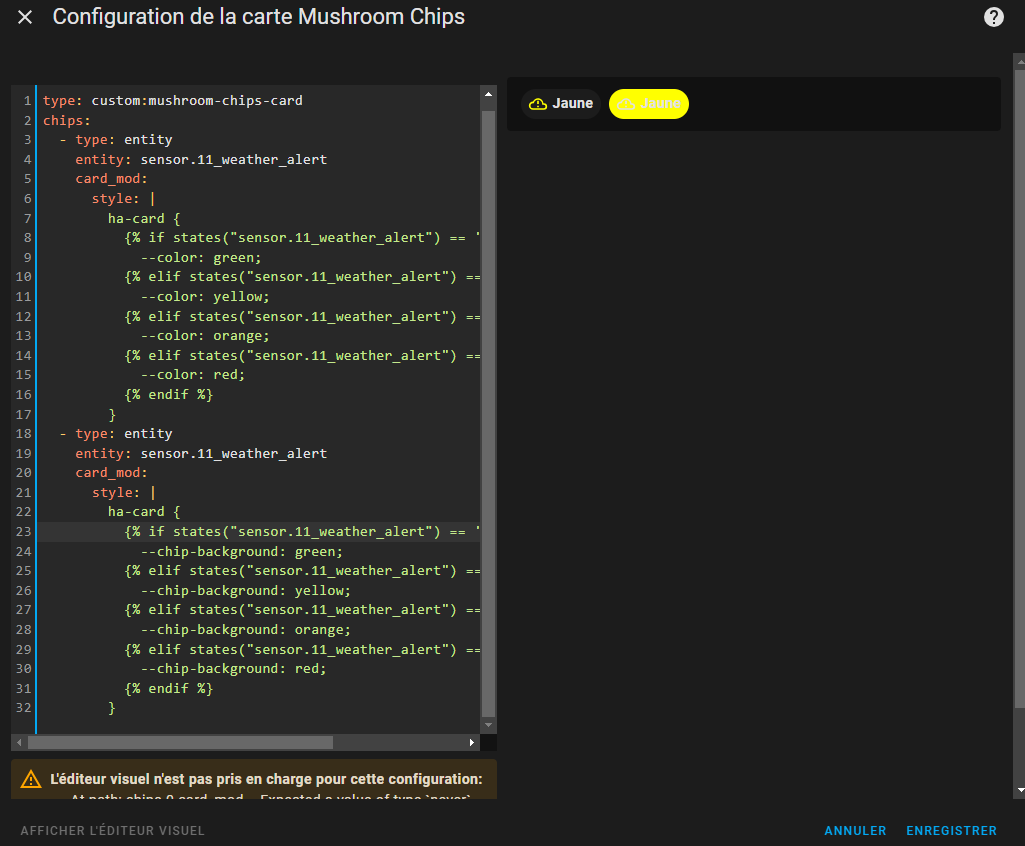The height and width of the screenshot is (846, 1025).
Task: Click ANNULER to cancel changes
Action: point(855,830)
